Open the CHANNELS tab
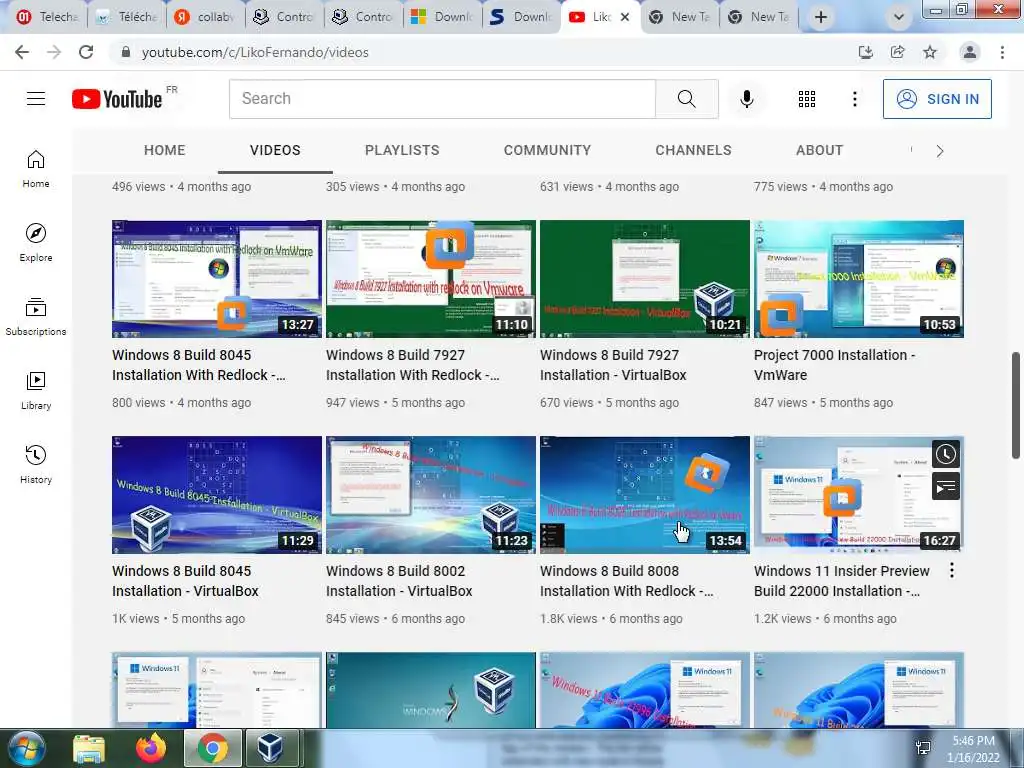Screen dimensions: 1024x768 694,150
